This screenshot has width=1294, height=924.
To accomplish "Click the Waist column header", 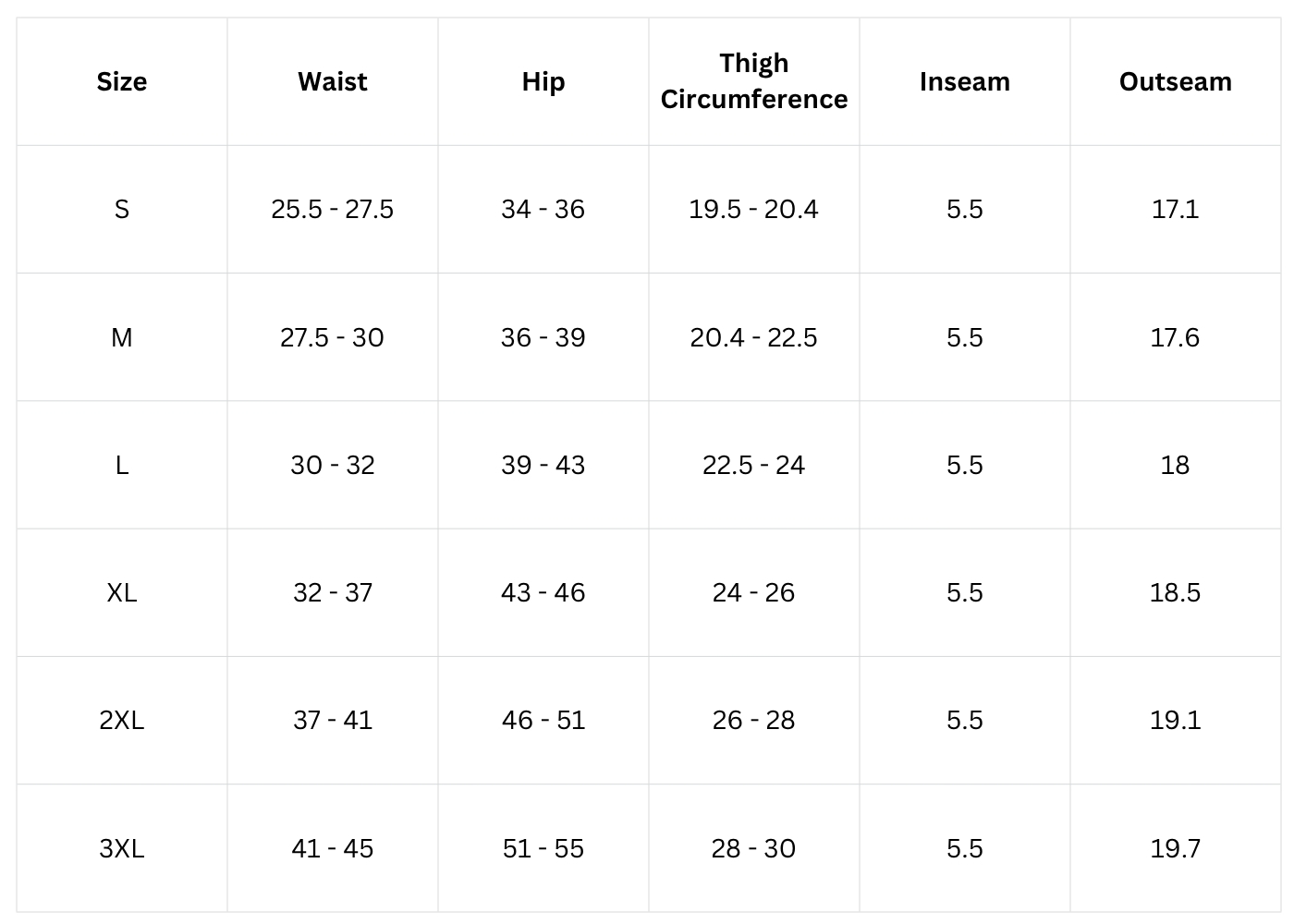I will (333, 81).
